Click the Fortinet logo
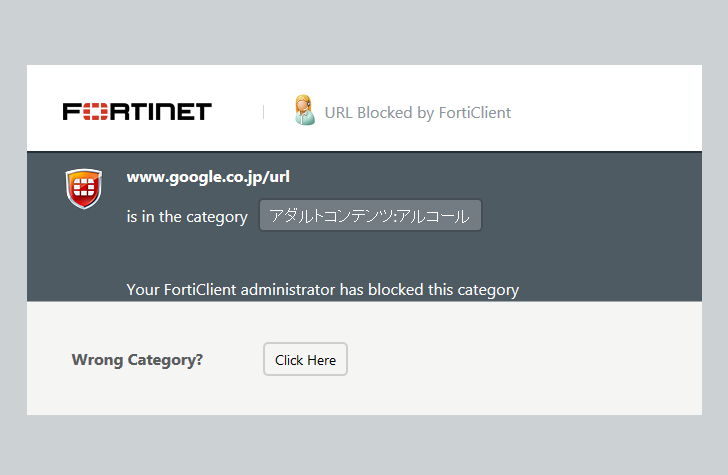This screenshot has width=728, height=475. [137, 111]
